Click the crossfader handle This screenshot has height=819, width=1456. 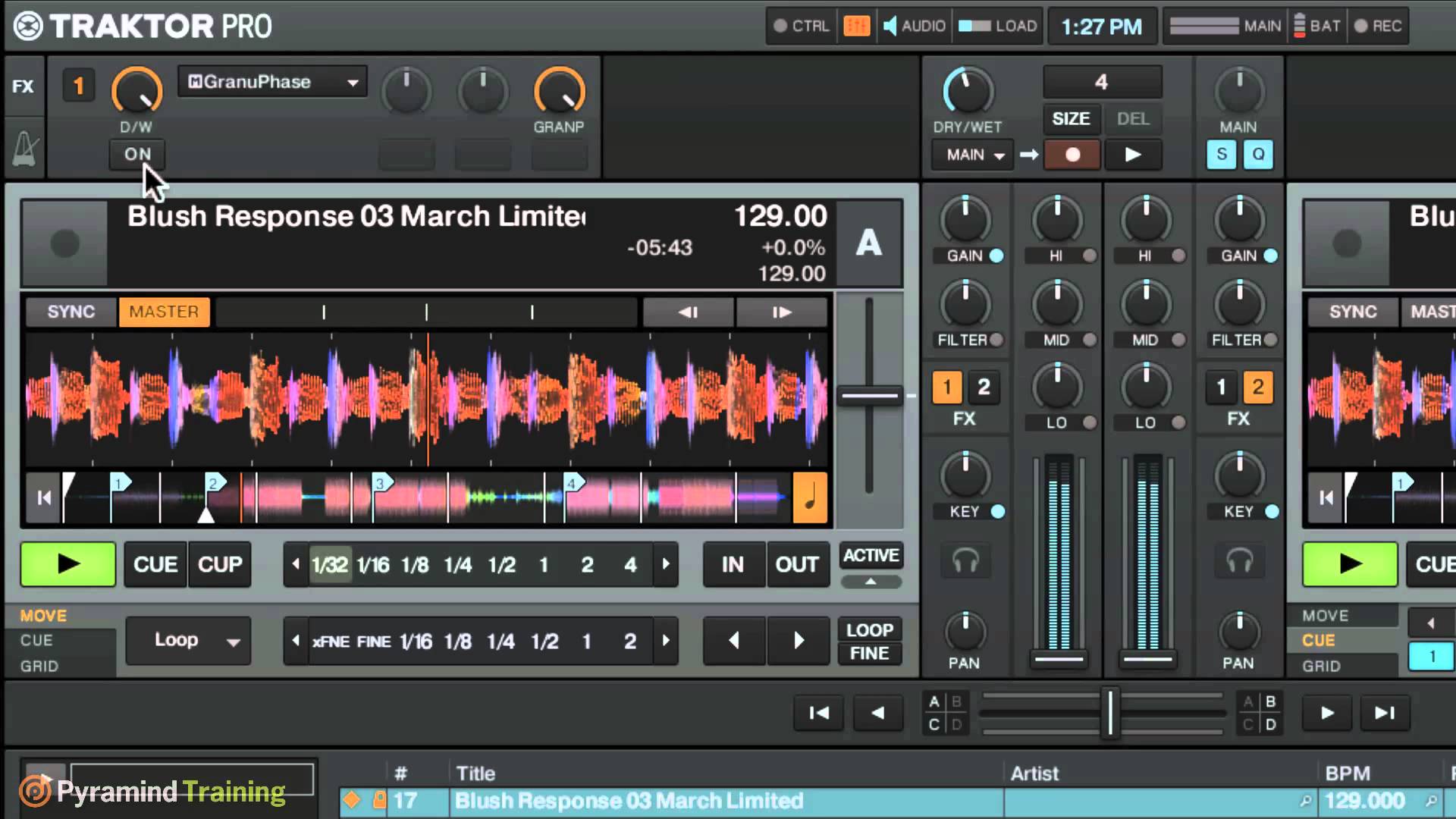[1110, 711]
